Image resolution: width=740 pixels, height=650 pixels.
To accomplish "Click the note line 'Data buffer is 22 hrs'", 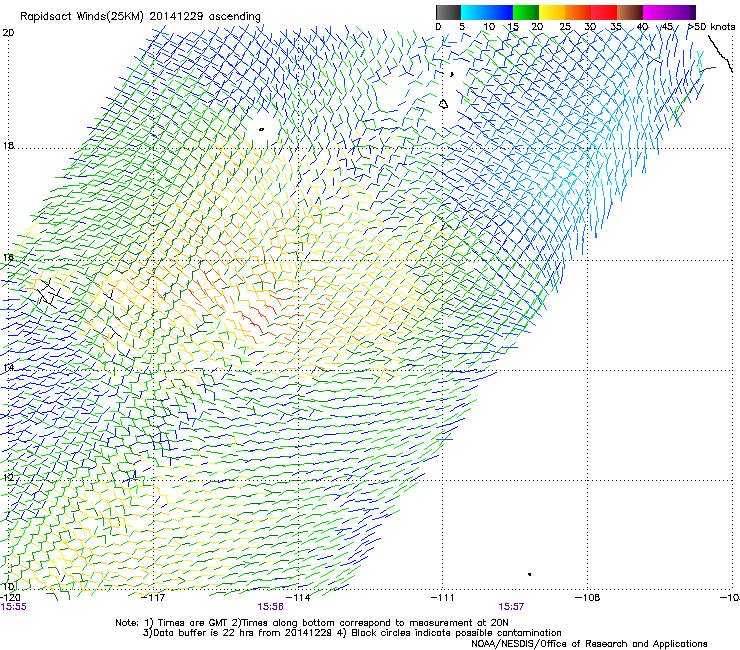I will 352,633.
